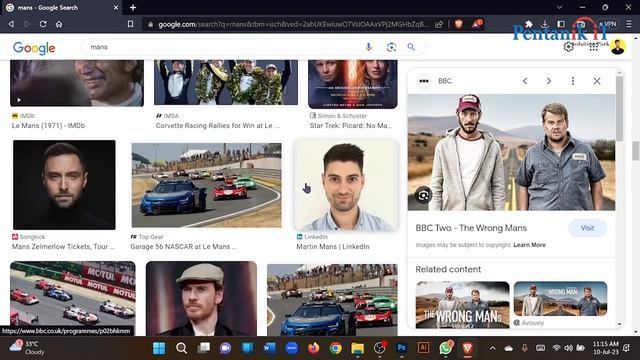Toggle the browser sidebar panel icon
This screenshot has width=640, height=360.
[x=561, y=24]
